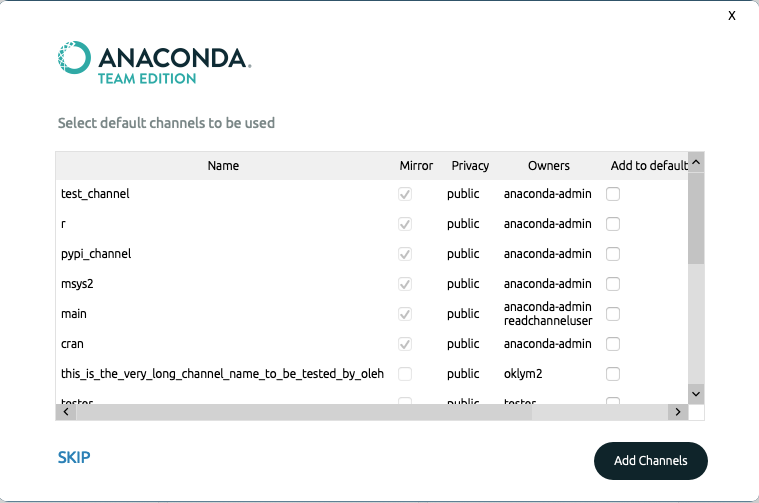This screenshot has width=759, height=503.
Task: Enable Add to default for pypi_channel
Action: 613,254
